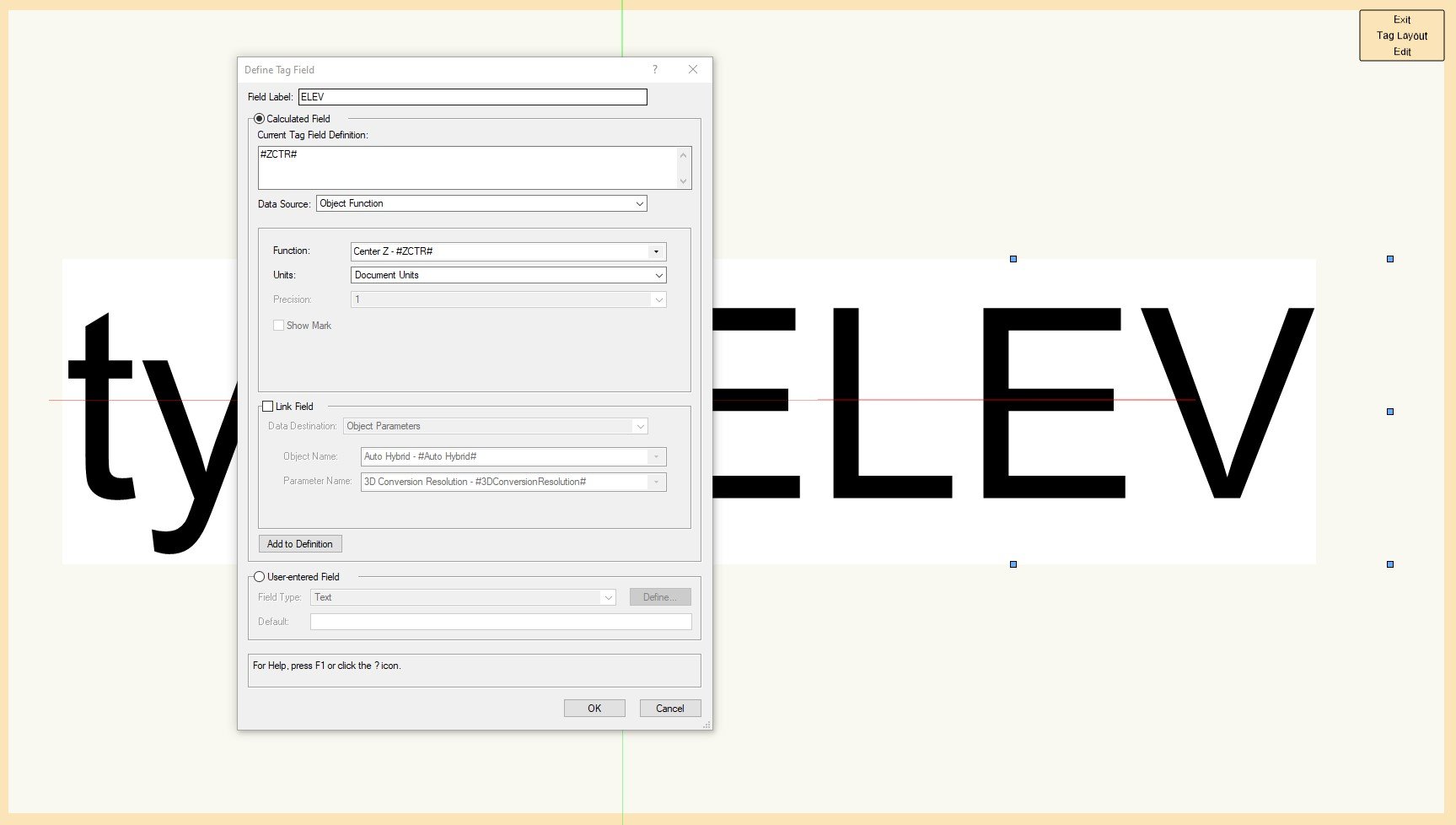Open the Function dropdown showing Center Z
The height and width of the screenshot is (825, 1456).
tap(657, 251)
